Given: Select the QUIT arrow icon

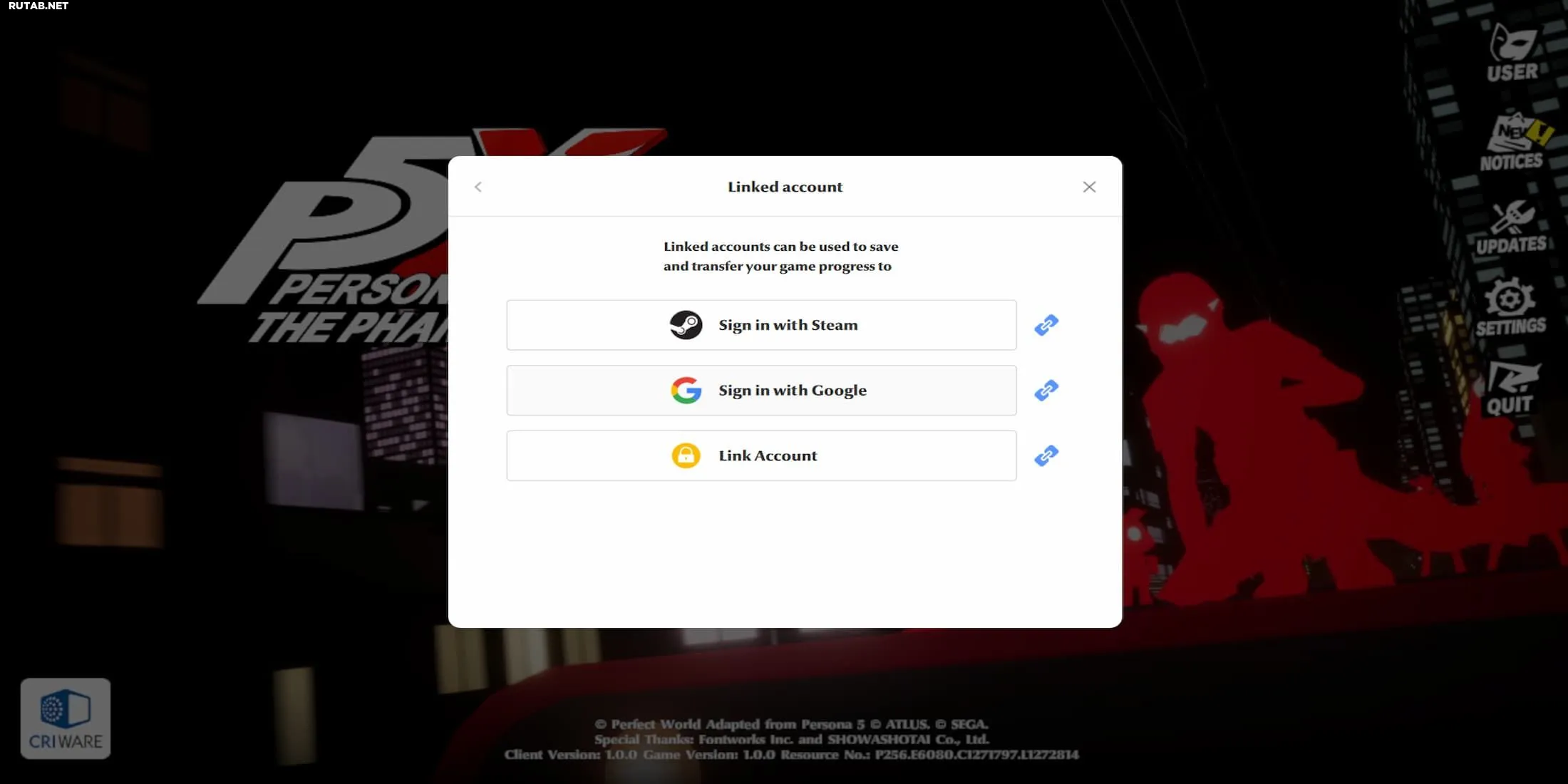Looking at the screenshot, I should coord(1512,388).
